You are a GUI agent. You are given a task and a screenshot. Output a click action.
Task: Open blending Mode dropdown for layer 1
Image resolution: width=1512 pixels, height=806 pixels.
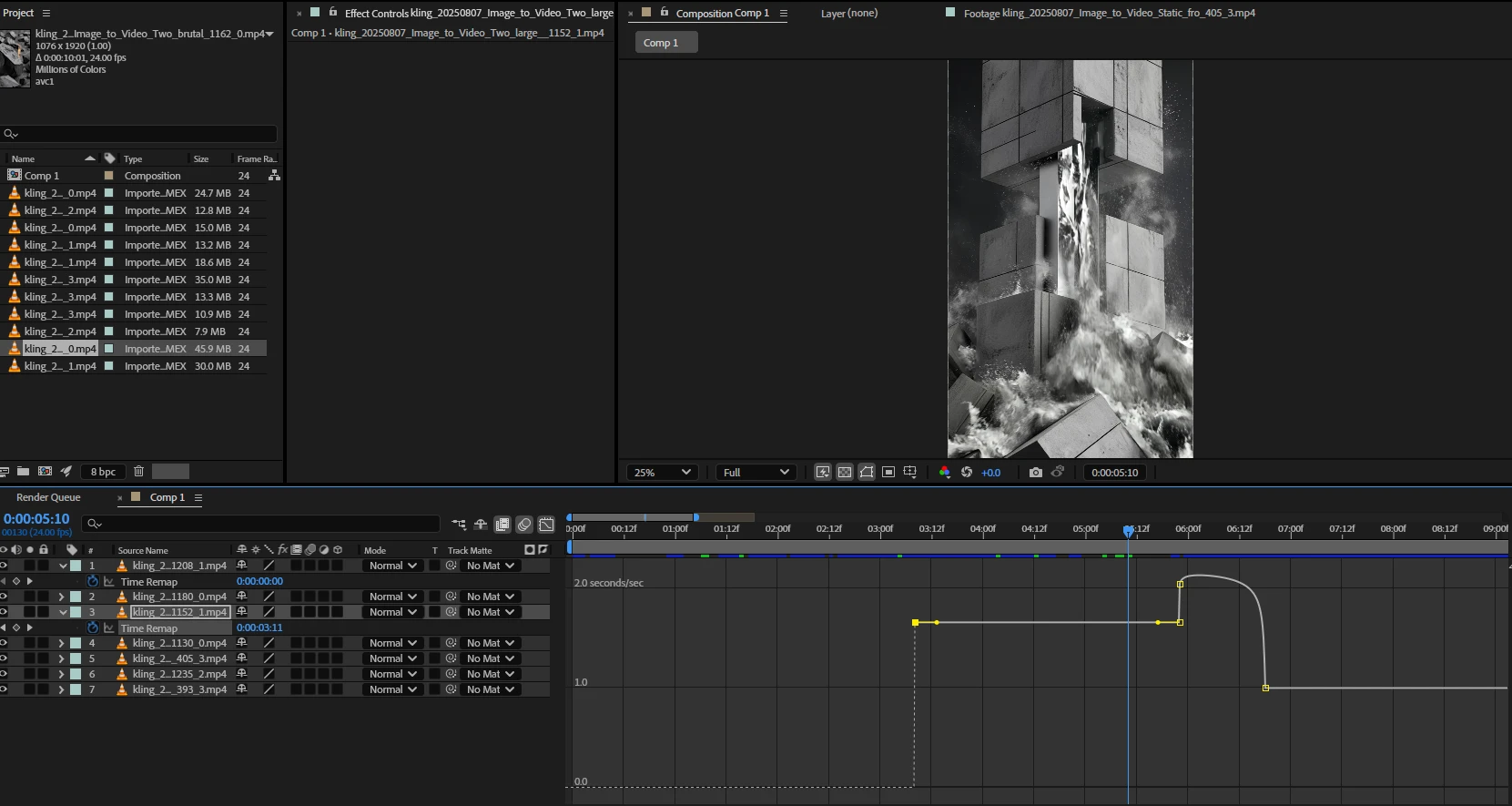pos(393,566)
